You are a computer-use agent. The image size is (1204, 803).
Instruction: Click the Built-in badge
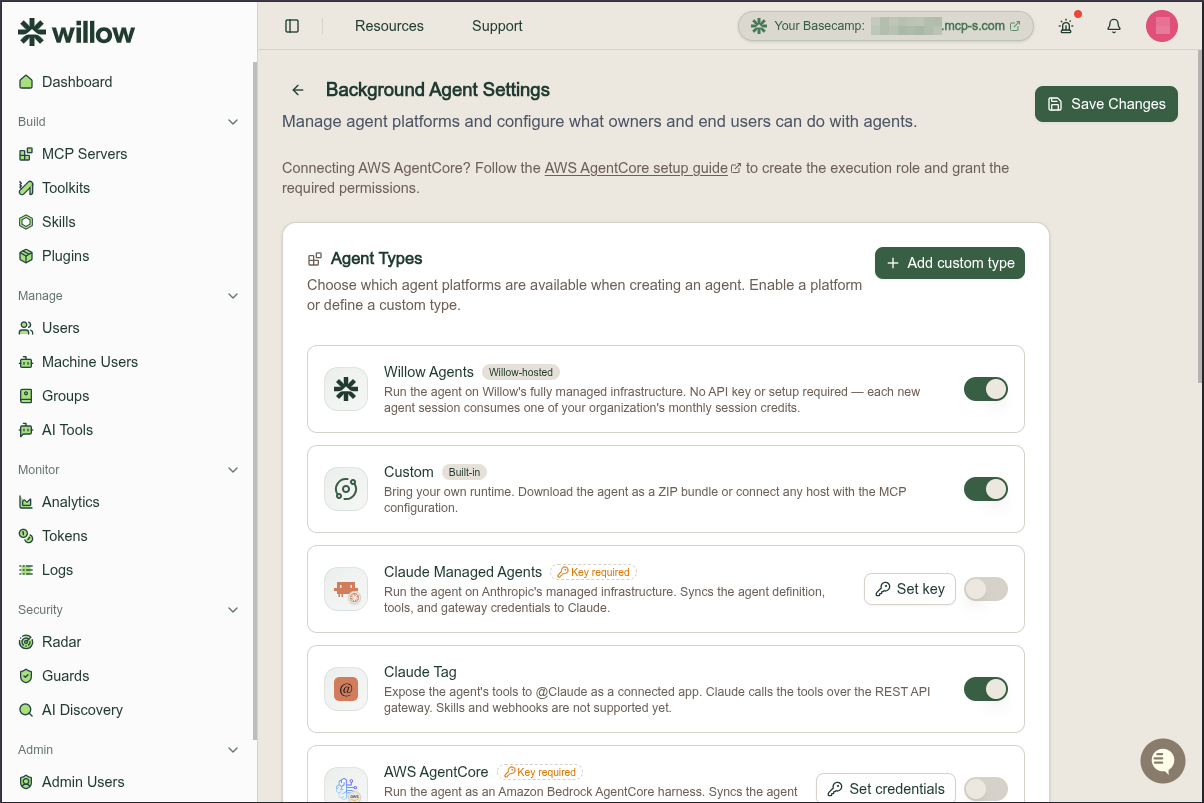click(x=465, y=472)
